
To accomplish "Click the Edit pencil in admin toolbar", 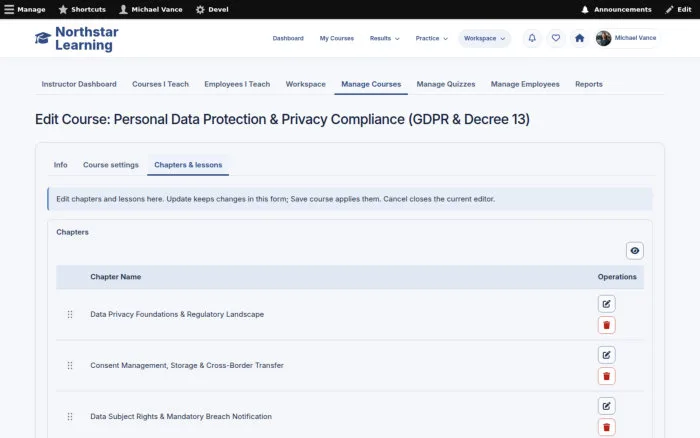I will coord(678,9).
